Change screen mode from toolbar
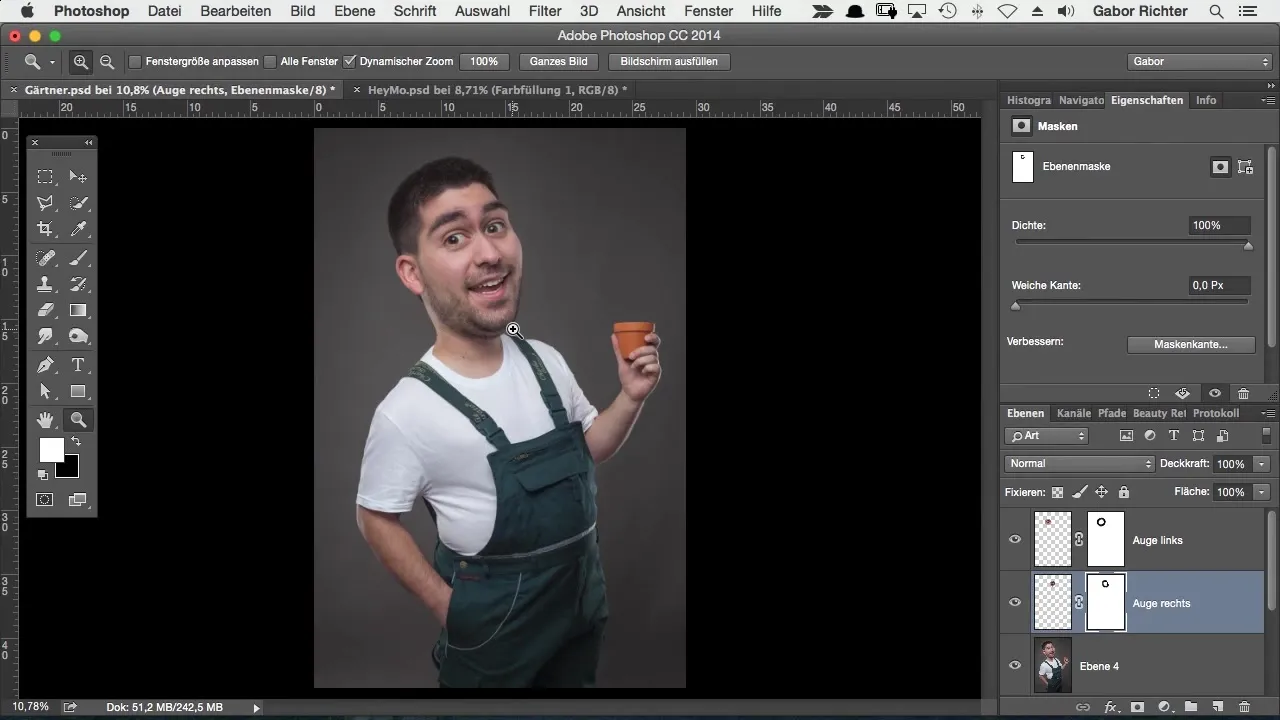This screenshot has width=1280, height=720. 78,500
